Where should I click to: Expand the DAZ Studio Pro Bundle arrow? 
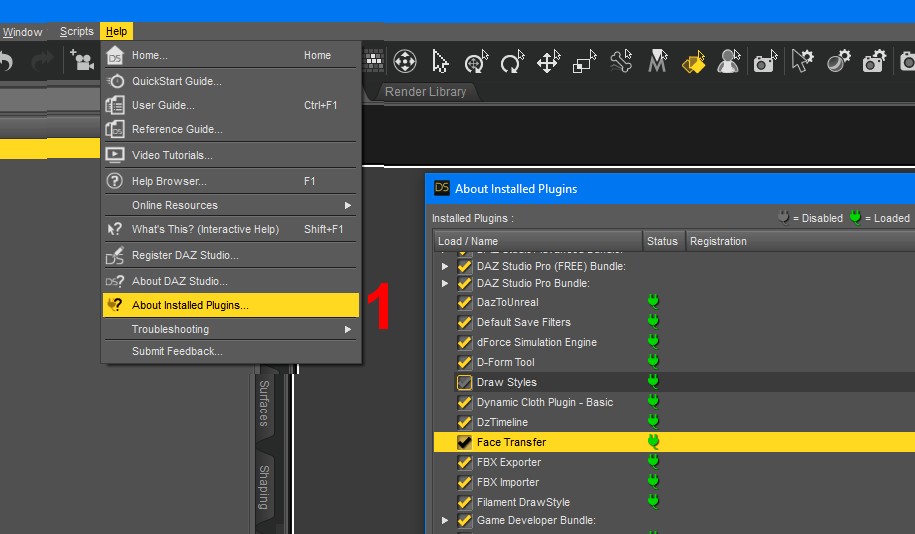[x=445, y=283]
